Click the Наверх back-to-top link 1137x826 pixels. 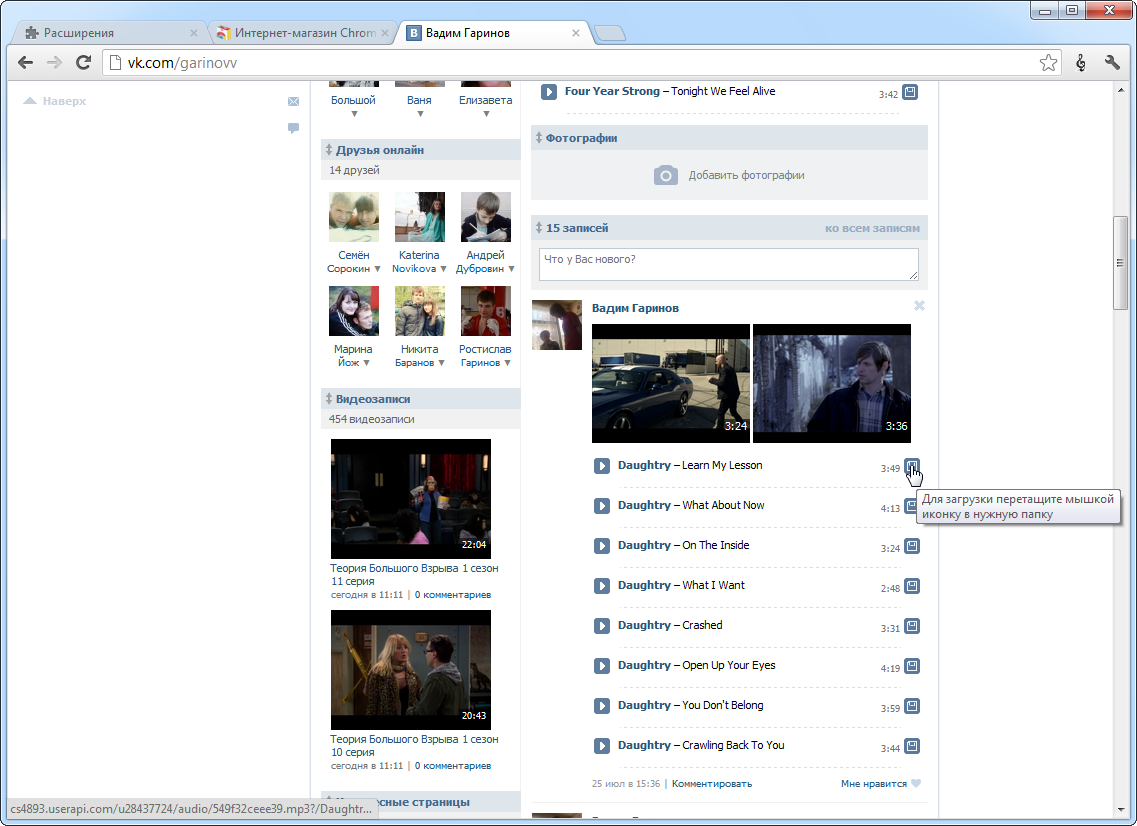pos(55,101)
